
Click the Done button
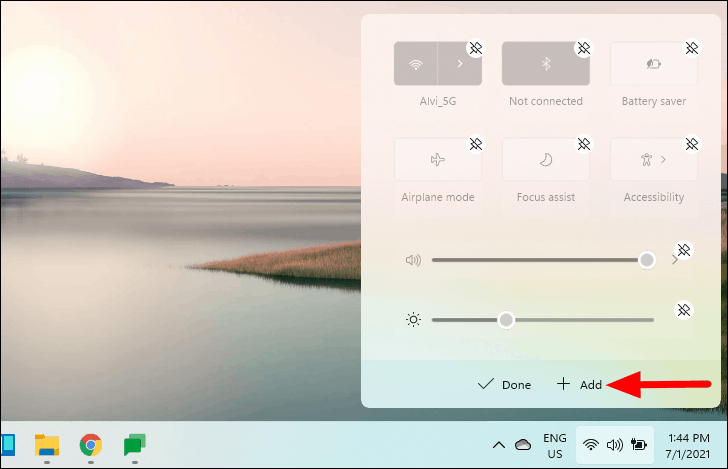504,384
